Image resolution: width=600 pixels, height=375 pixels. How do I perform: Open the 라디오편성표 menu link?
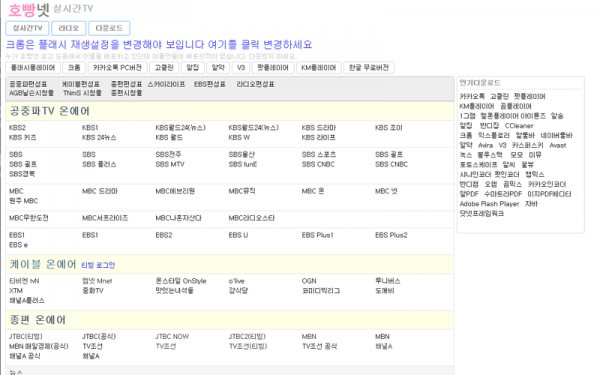[255, 84]
